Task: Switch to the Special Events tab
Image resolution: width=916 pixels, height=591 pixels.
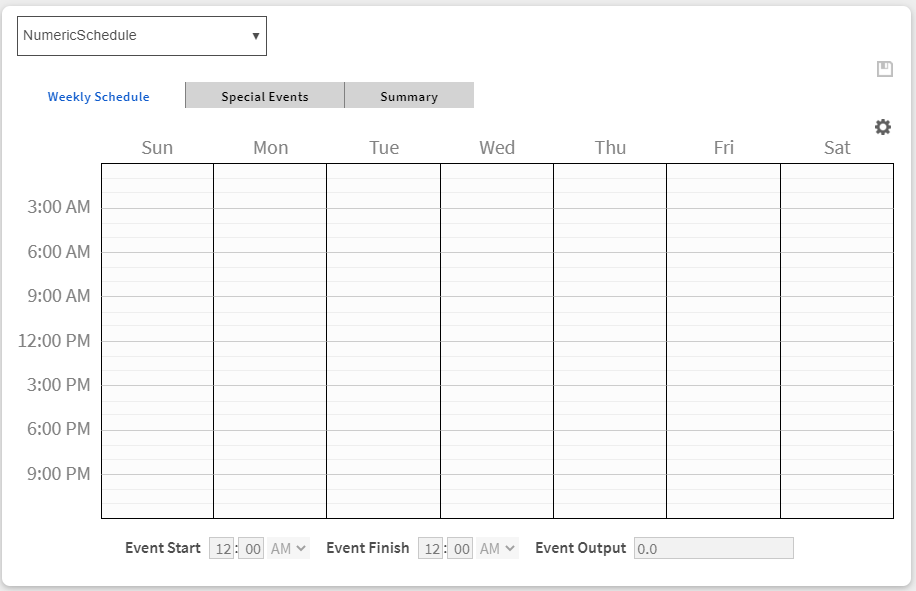Action: pos(265,97)
